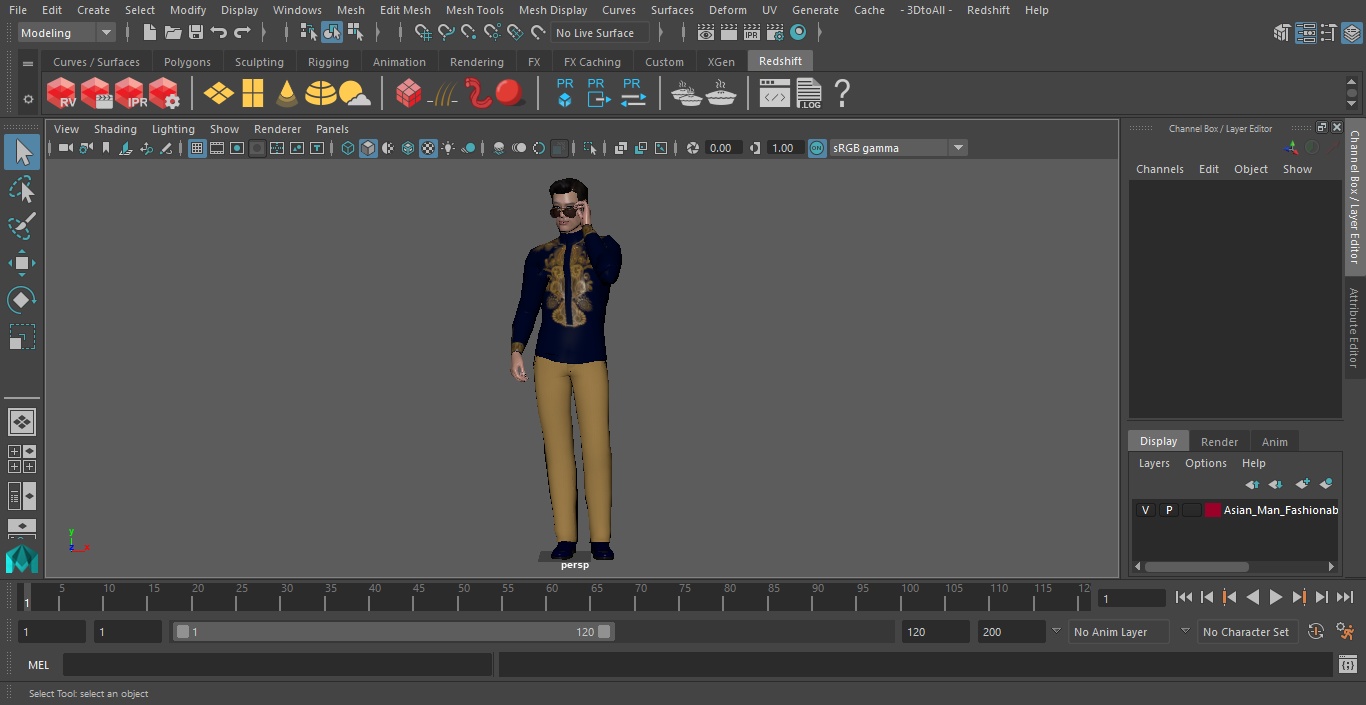This screenshot has width=1366, height=705.
Task: Undo the last action
Action: 219,33
